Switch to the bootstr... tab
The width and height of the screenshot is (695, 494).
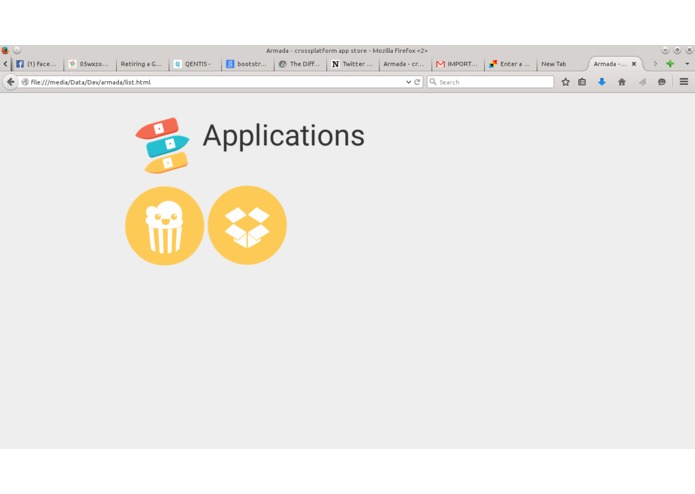tap(247, 64)
